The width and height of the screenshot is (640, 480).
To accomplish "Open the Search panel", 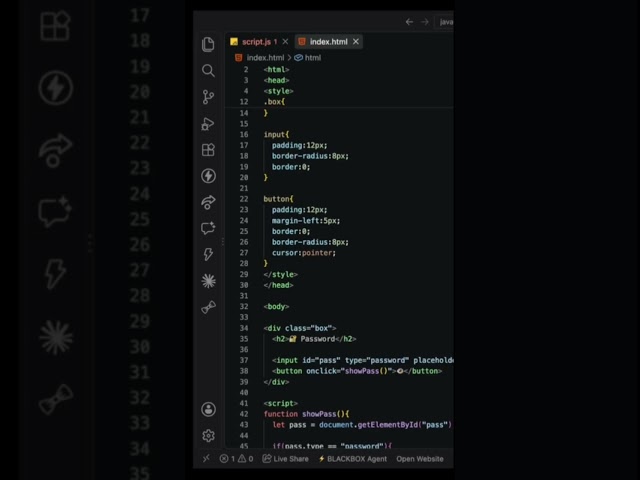I will (x=208, y=71).
